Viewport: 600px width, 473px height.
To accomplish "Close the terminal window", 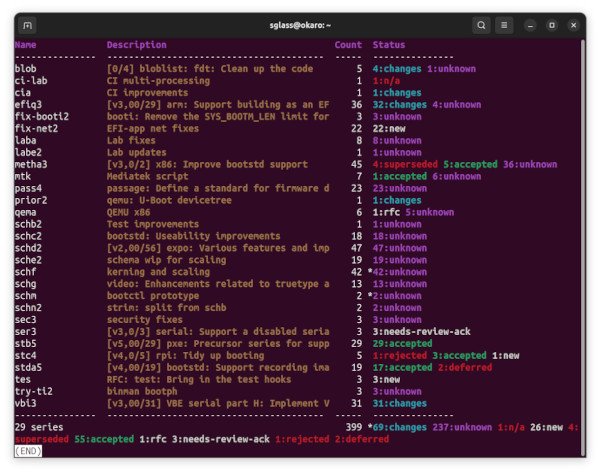I will [574, 25].
